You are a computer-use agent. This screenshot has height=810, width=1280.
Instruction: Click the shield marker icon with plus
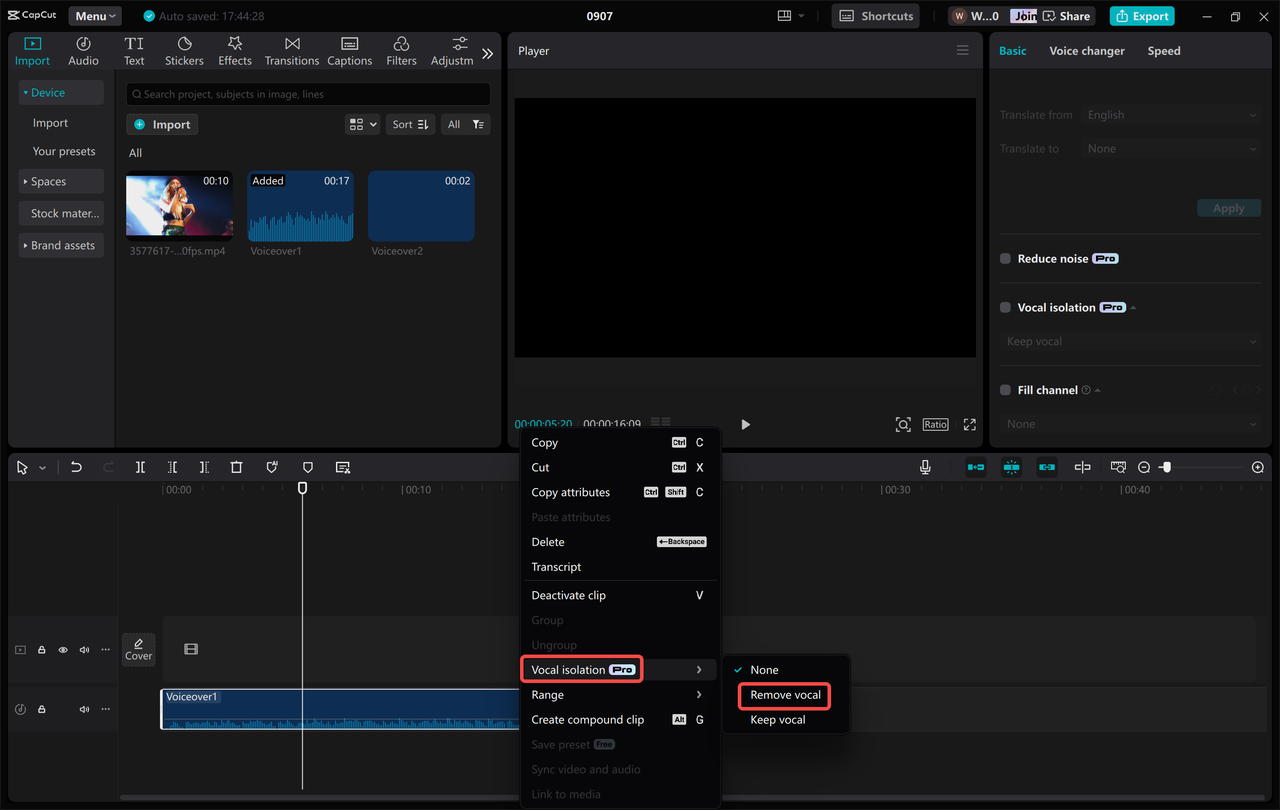272,467
